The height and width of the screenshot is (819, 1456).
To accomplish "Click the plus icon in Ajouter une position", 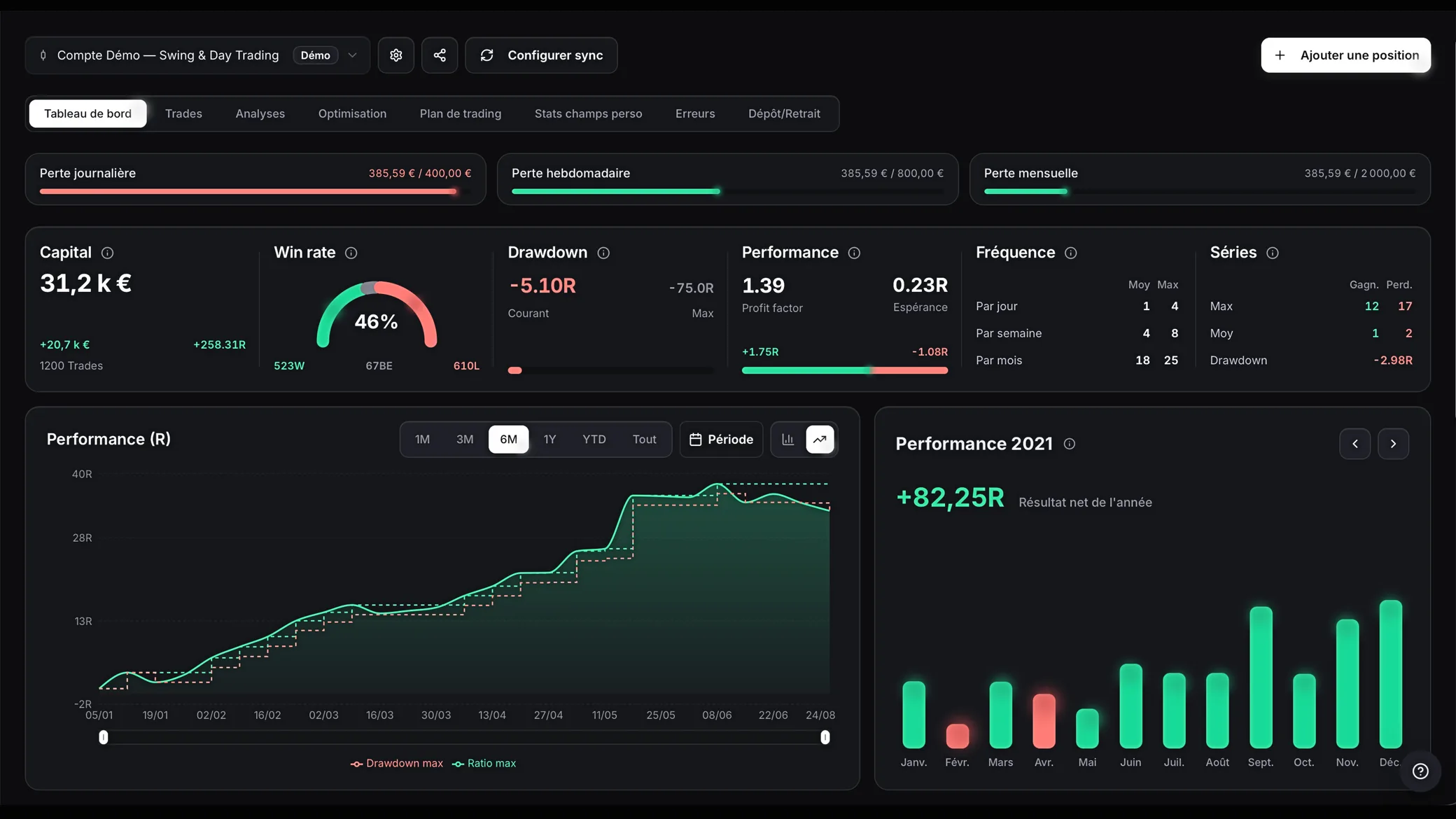I will click(1280, 55).
